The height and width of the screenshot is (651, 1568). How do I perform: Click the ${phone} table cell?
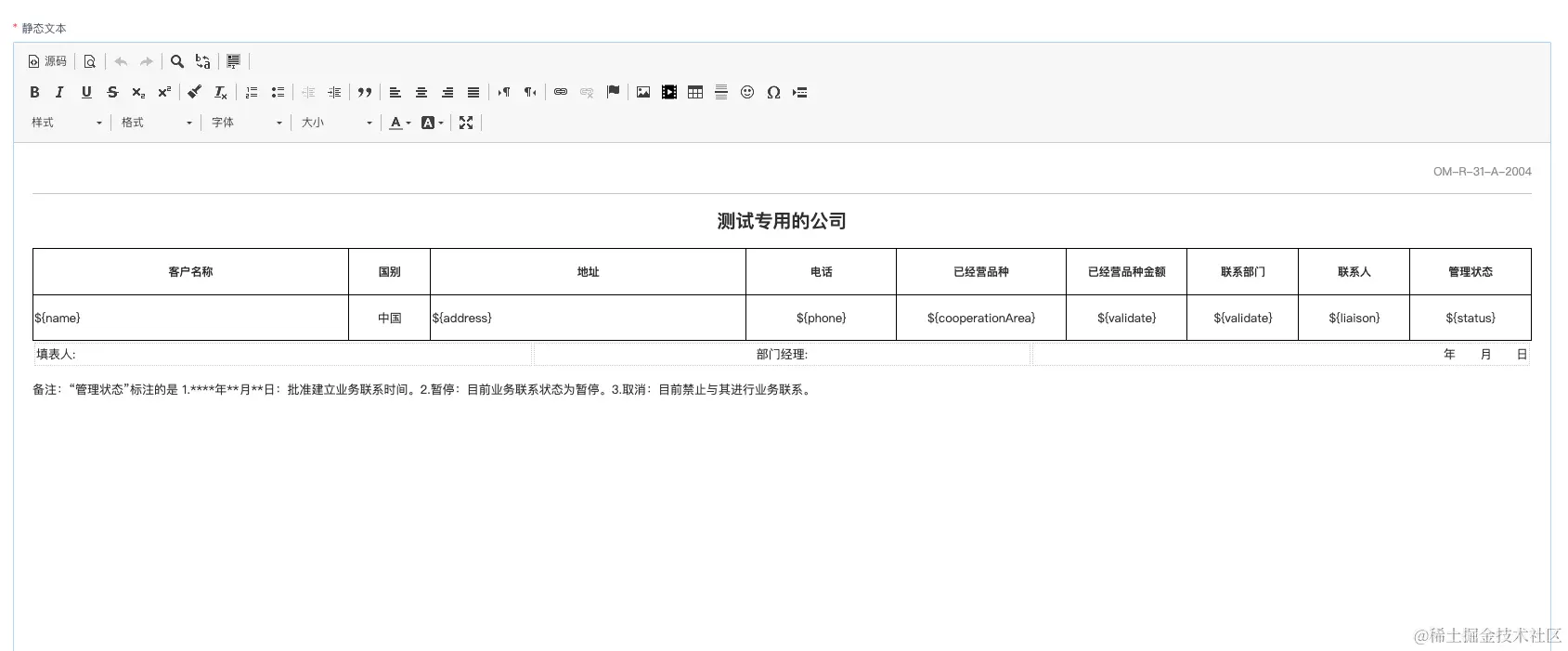[821, 318]
